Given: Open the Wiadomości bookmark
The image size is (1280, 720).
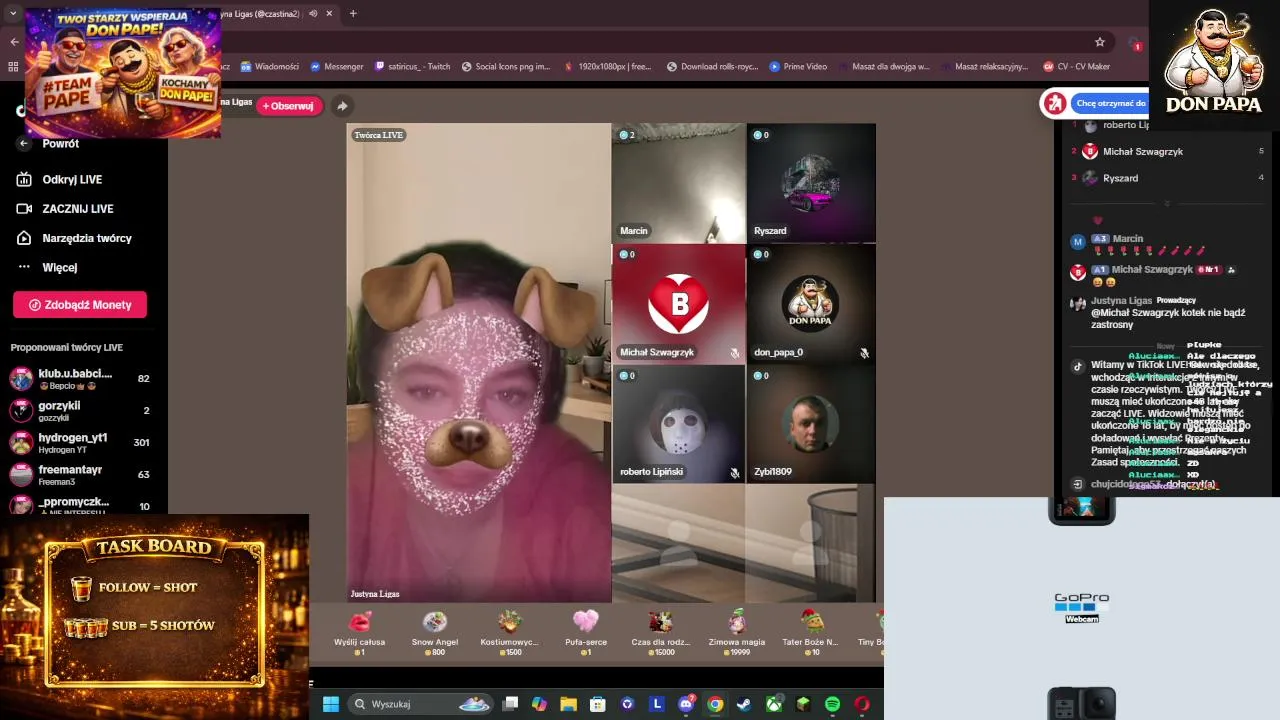Looking at the screenshot, I should (270, 67).
